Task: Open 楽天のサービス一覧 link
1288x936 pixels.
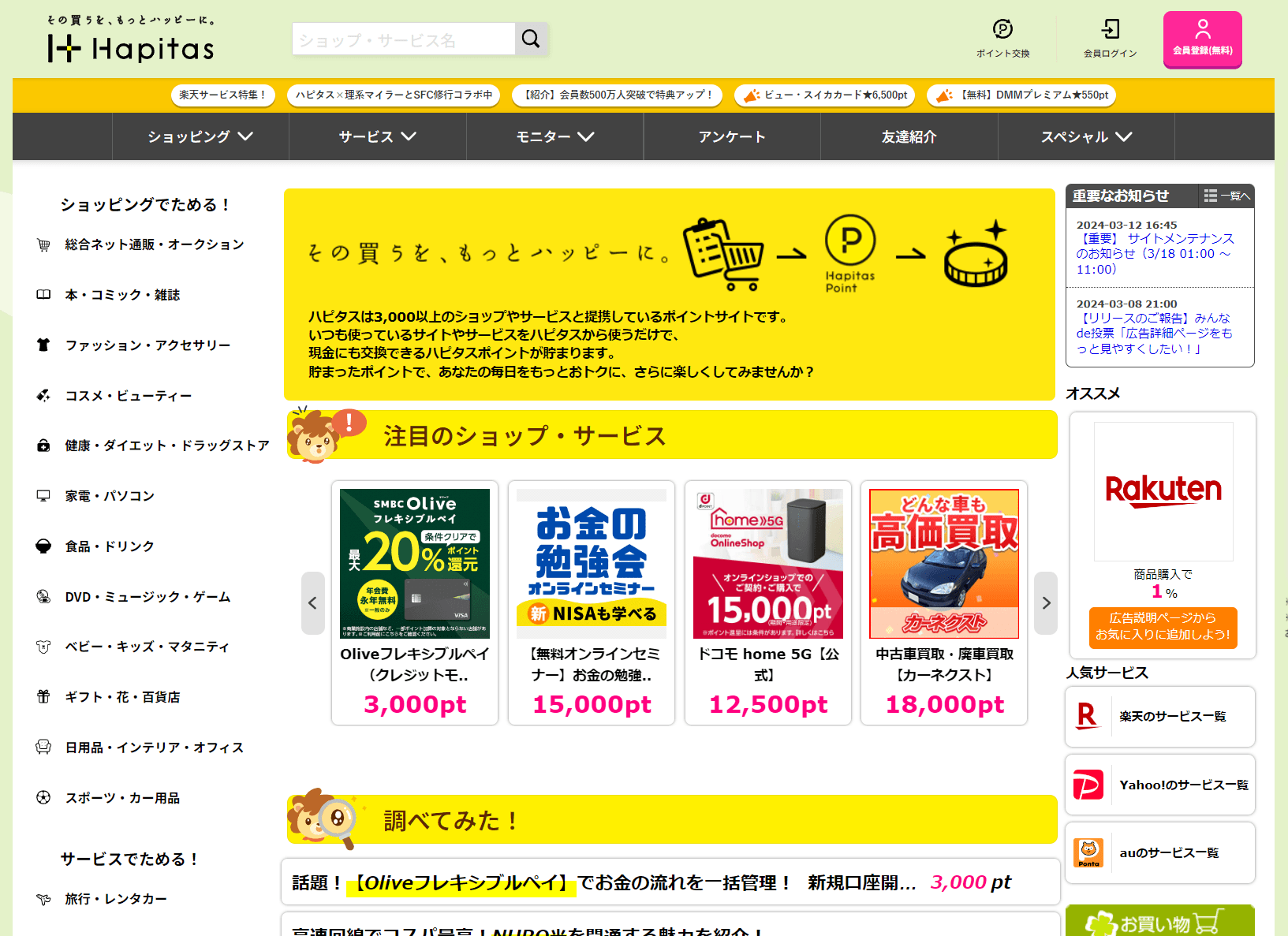Action: pyautogui.click(x=1173, y=717)
